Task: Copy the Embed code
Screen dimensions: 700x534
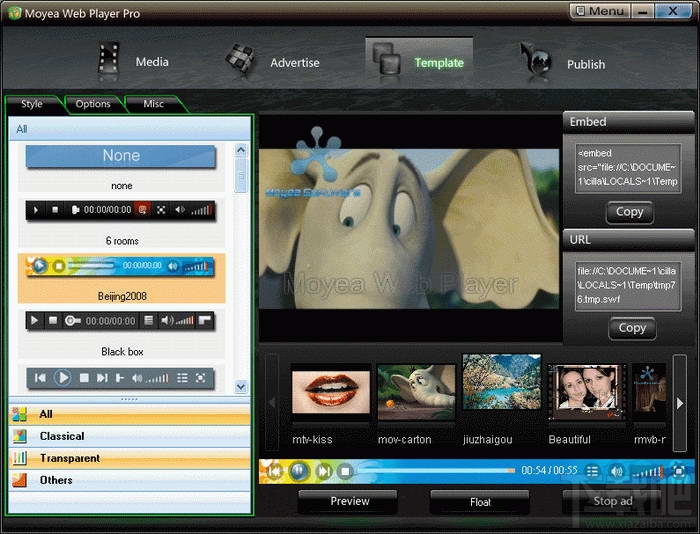Action: pos(629,212)
